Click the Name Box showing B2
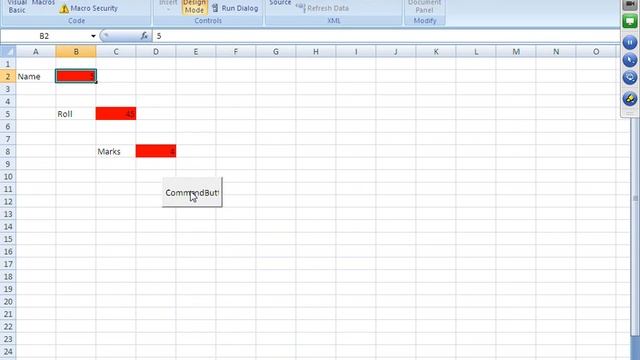The height and width of the screenshot is (360, 640). tap(44, 36)
